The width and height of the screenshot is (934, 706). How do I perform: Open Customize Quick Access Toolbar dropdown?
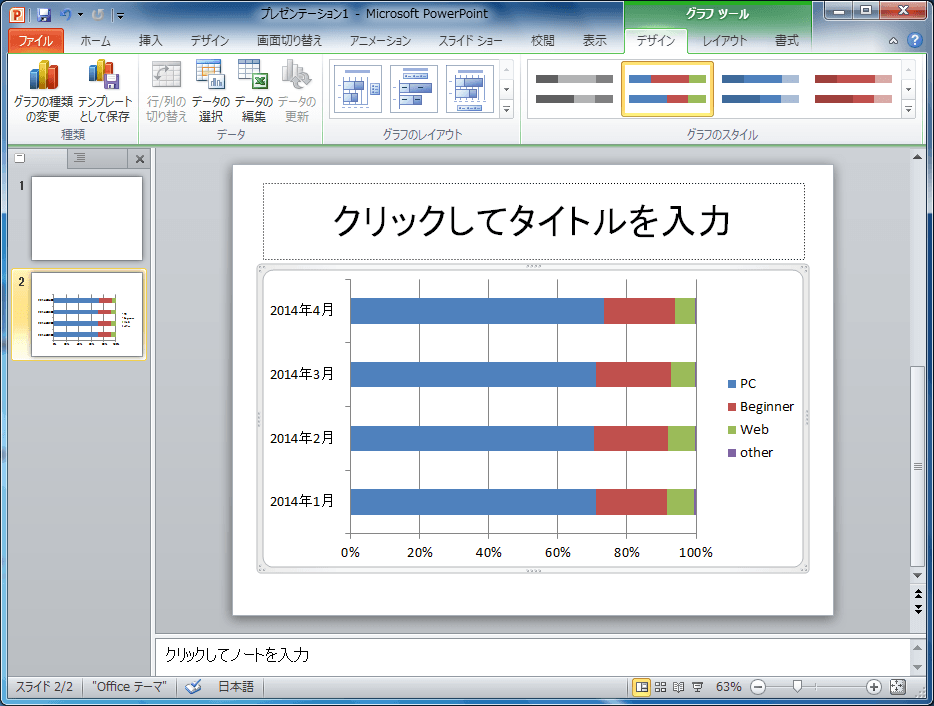pos(120,15)
